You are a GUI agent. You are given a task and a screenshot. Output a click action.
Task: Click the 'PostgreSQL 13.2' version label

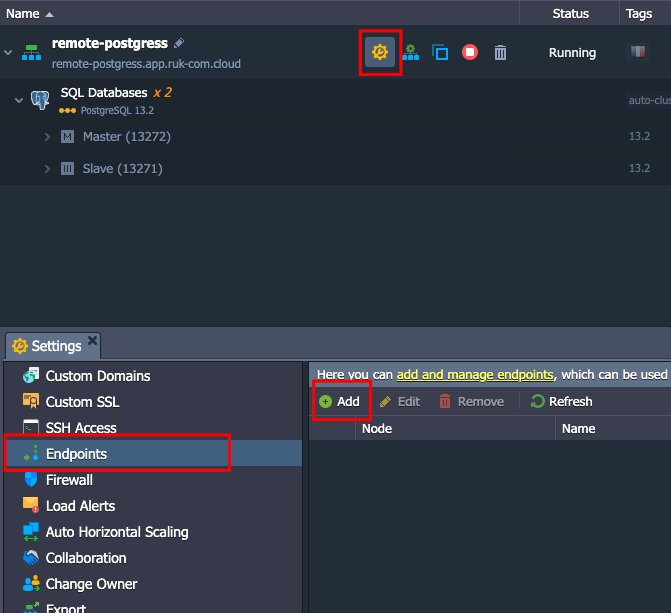tap(117, 110)
